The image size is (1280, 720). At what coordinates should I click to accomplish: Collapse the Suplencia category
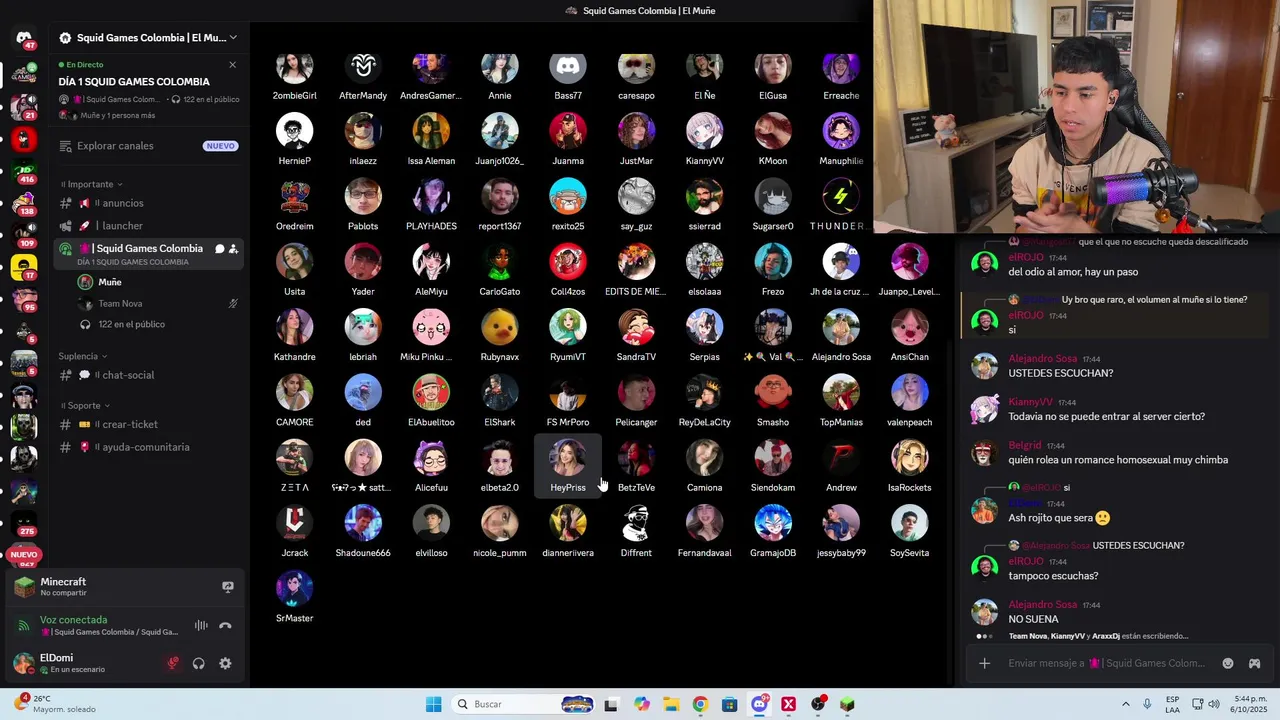pyautogui.click(x=83, y=356)
